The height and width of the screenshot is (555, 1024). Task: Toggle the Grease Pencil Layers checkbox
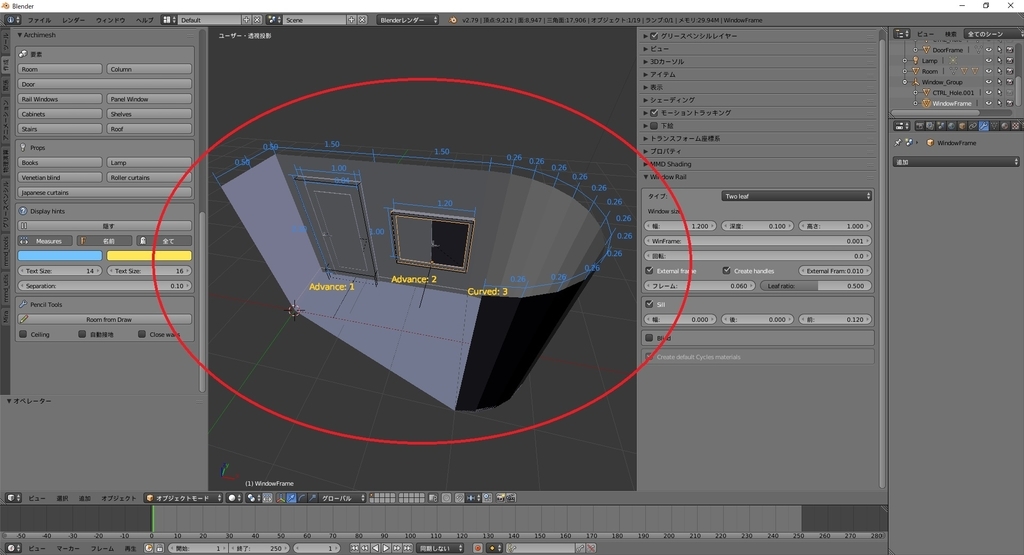point(654,36)
